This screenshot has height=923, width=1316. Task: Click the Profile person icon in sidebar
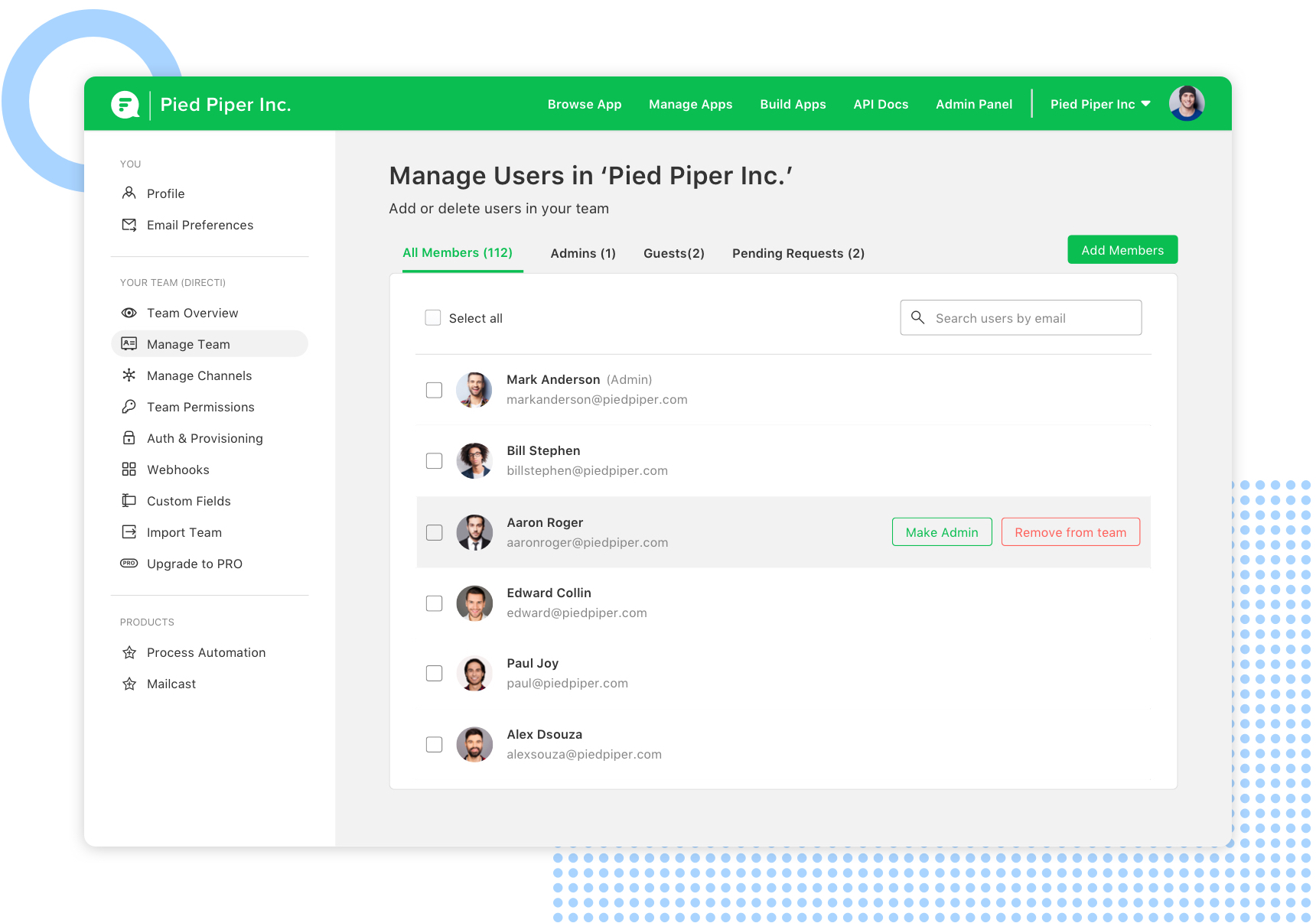tap(129, 193)
